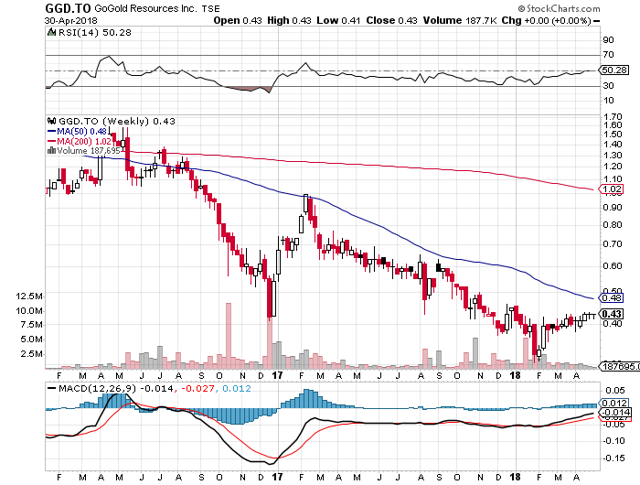Click the 0.60 price axis label

point(612,265)
